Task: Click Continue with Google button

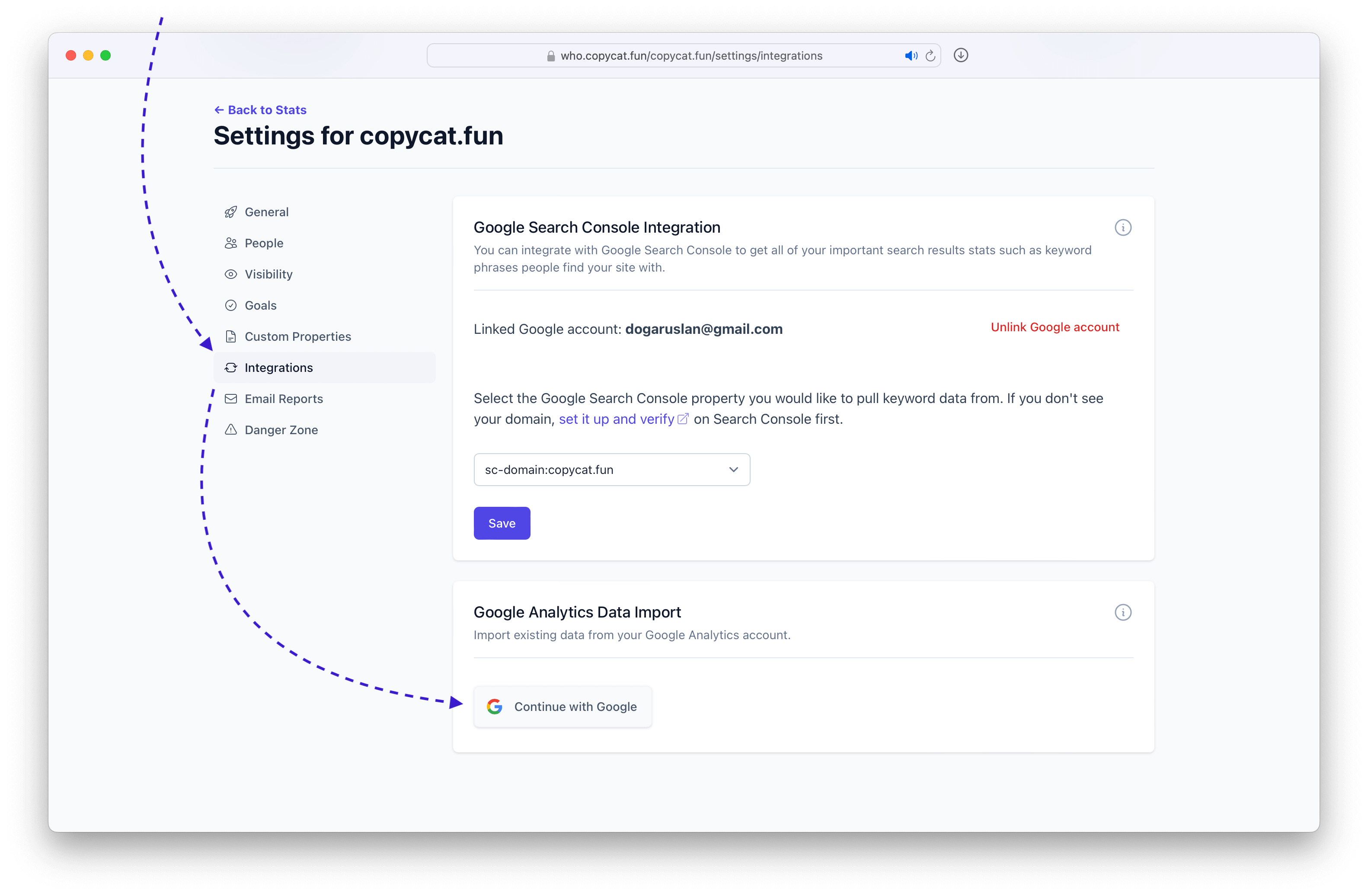Action: click(x=563, y=706)
